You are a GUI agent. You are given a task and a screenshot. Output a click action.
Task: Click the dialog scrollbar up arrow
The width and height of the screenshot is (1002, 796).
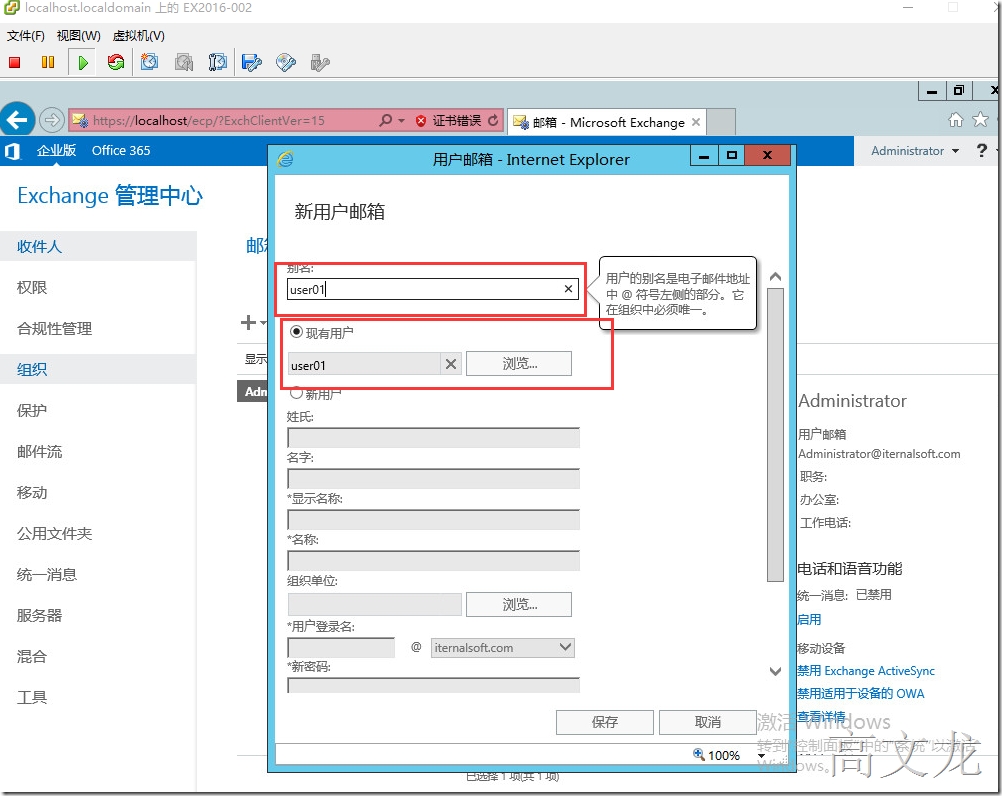pyautogui.click(x=775, y=277)
